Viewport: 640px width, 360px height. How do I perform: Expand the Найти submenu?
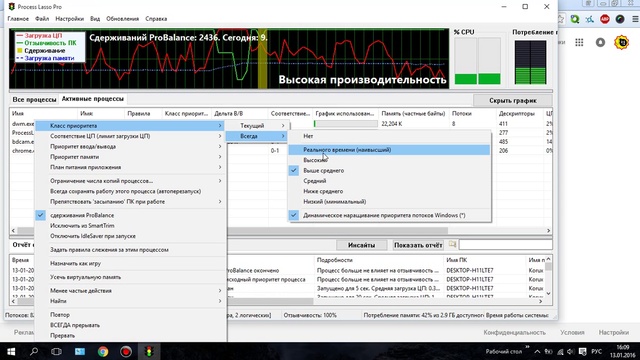click(131, 301)
